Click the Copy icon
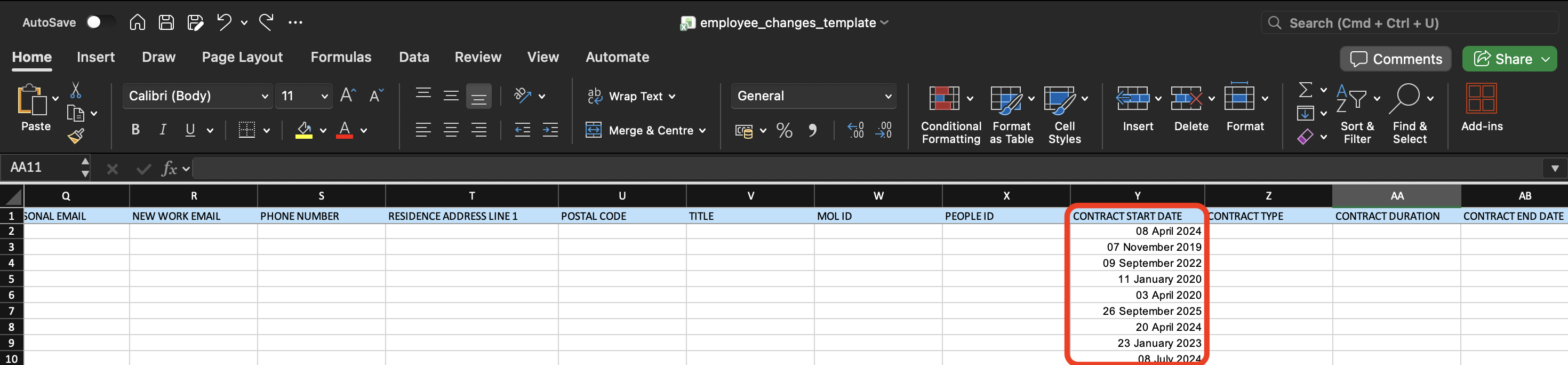Screen dimensions: 1568x365 pyautogui.click(x=76, y=113)
